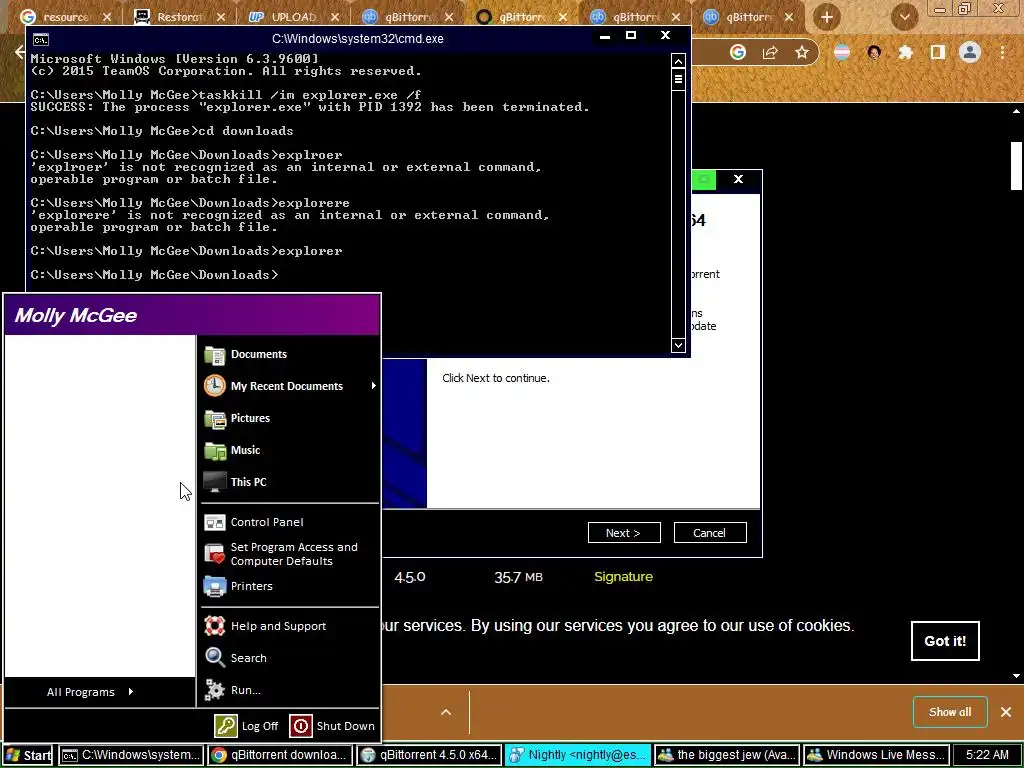This screenshot has height=768, width=1024.
Task: Click cmd window scroll down arrow
Action: pyautogui.click(x=678, y=345)
